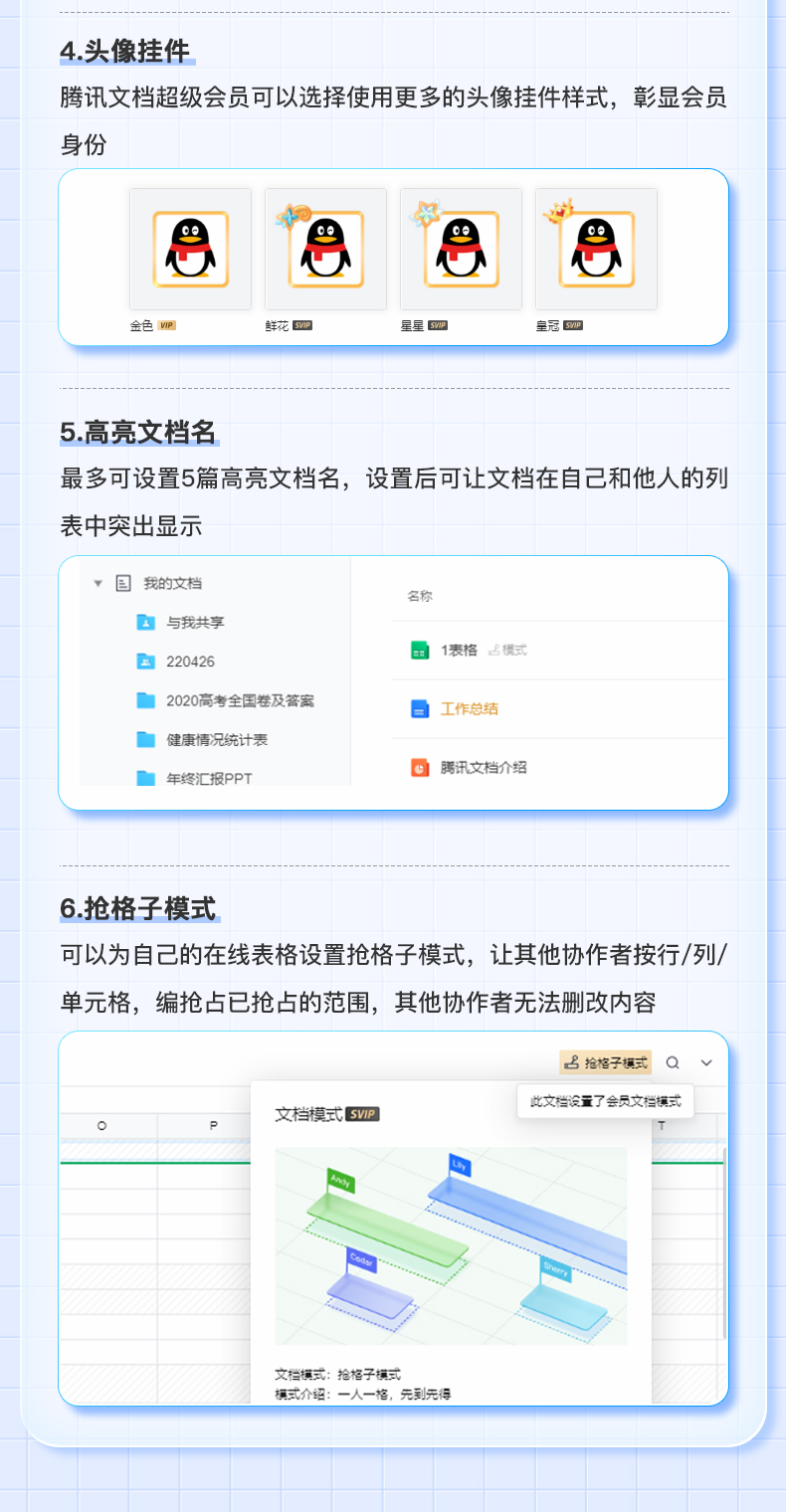Select the 金色 VIP avatar frame
786x1512 pixels.
(x=190, y=249)
